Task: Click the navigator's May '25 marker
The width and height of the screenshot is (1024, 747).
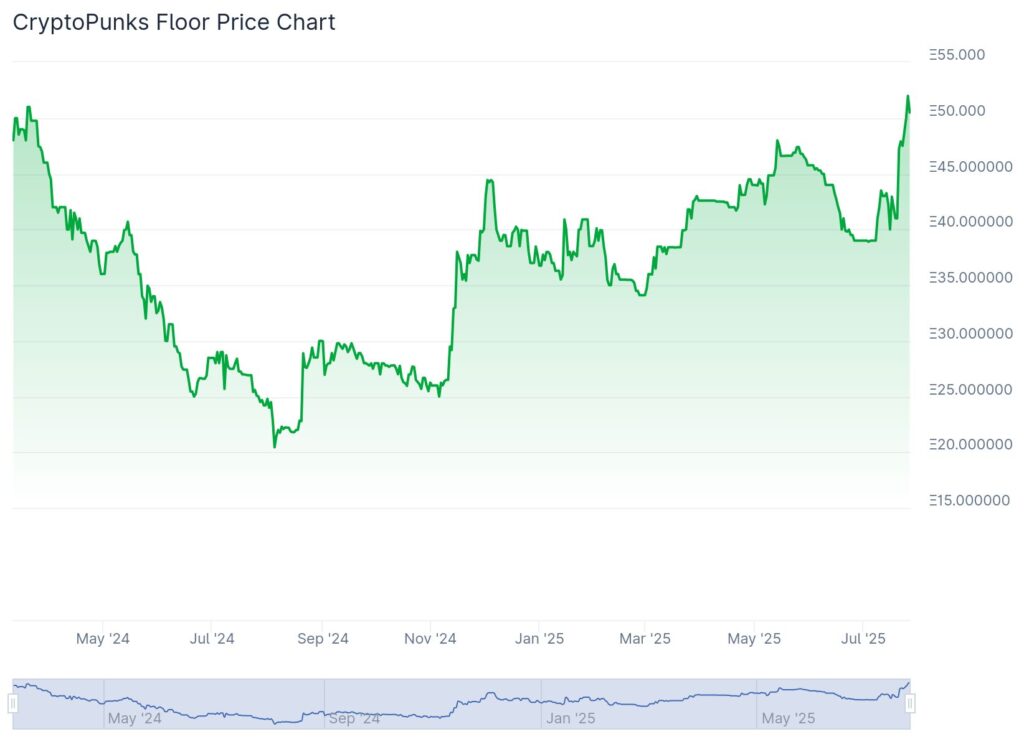Action: 788,718
